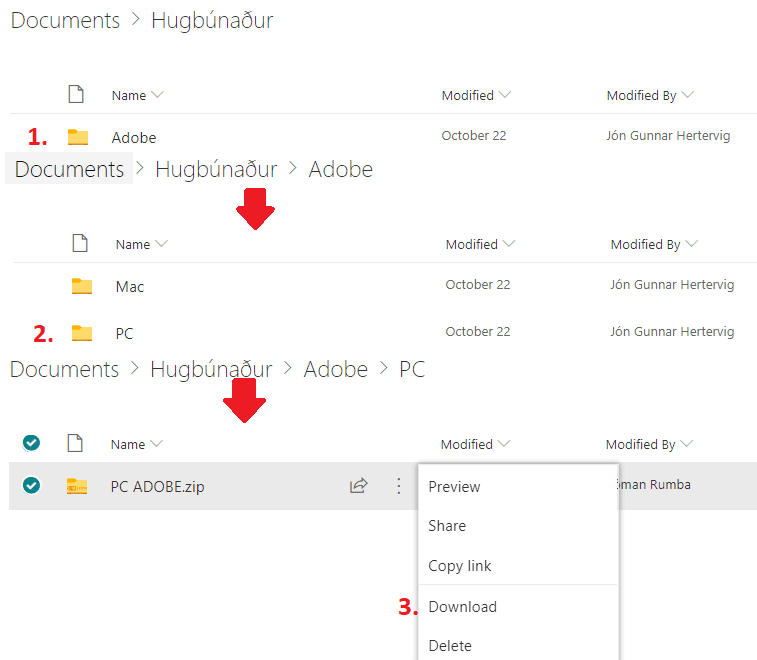Viewport: 757px width, 660px height.
Task: Click the Mac folder icon
Action: point(82,286)
